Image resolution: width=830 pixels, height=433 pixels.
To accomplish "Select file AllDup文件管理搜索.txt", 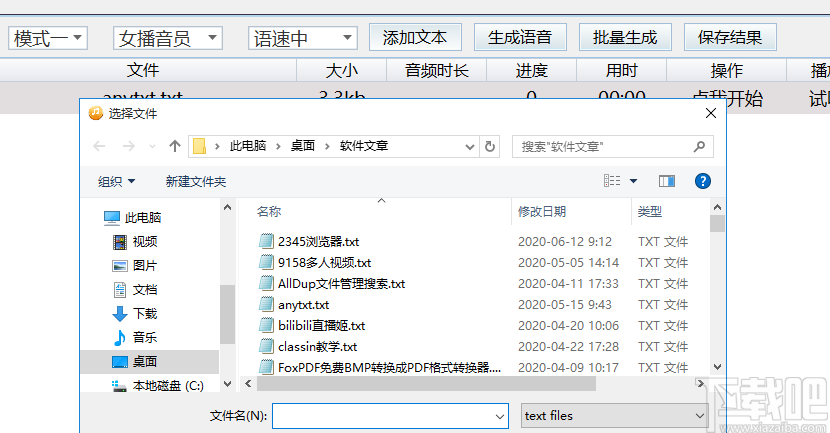I will pyautogui.click(x=341, y=284).
